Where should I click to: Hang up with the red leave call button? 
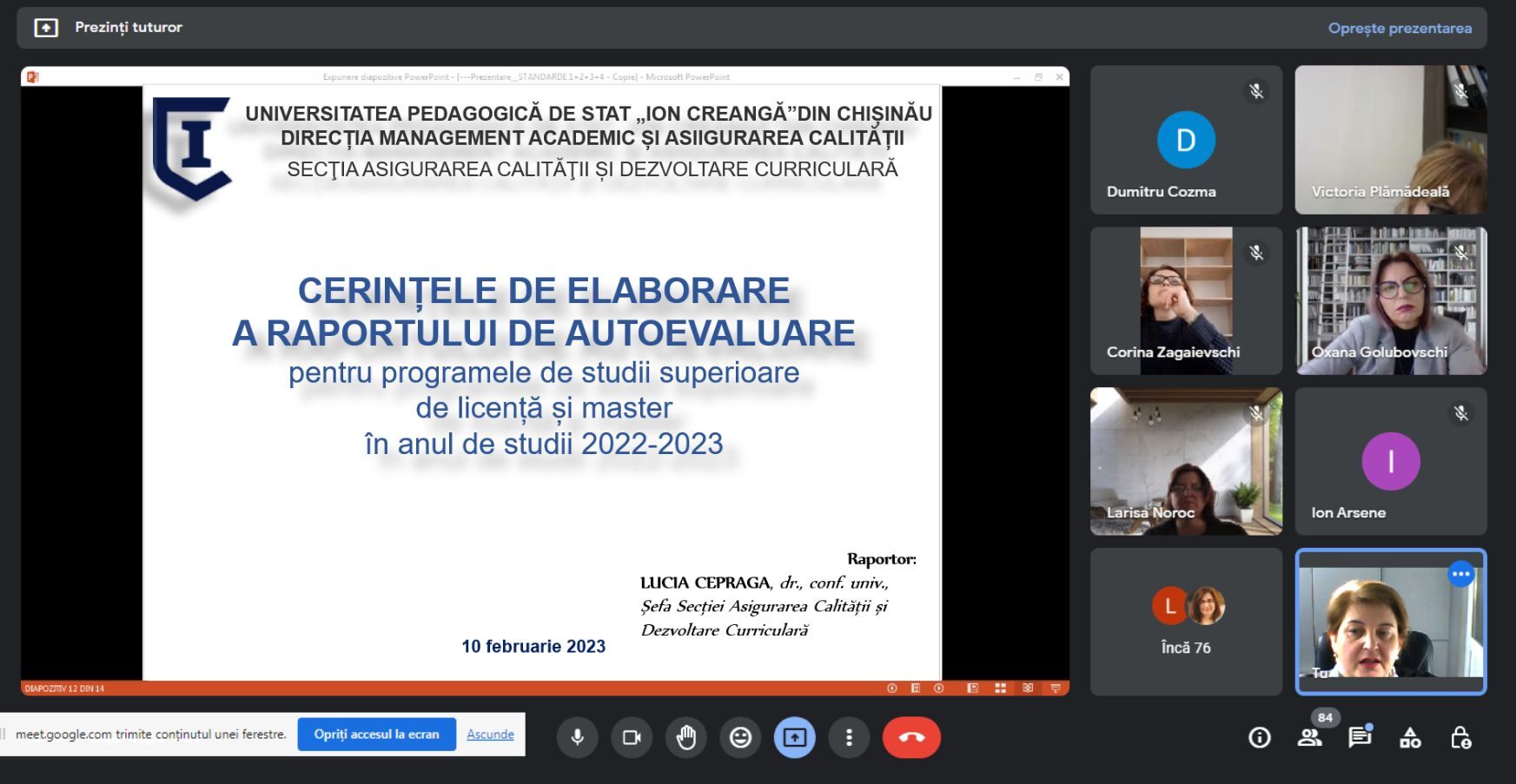pyautogui.click(x=911, y=737)
